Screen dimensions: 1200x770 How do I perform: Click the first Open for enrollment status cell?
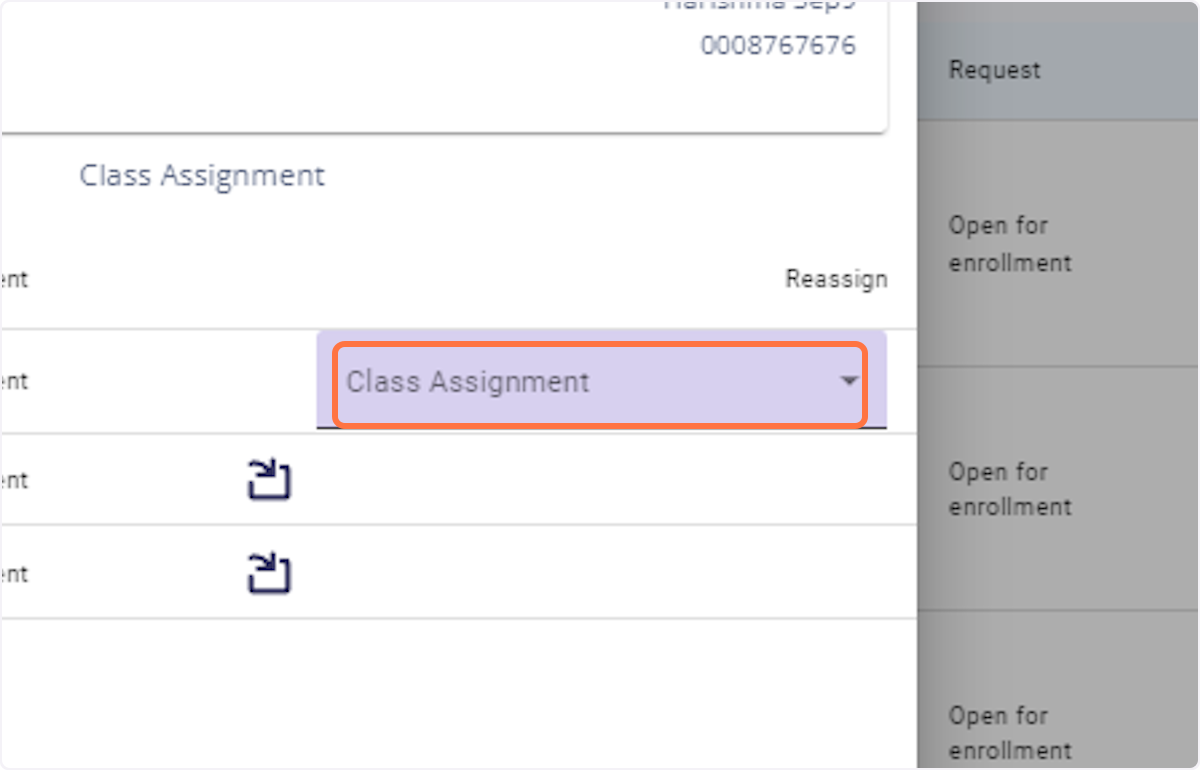pyautogui.click(x=1009, y=243)
